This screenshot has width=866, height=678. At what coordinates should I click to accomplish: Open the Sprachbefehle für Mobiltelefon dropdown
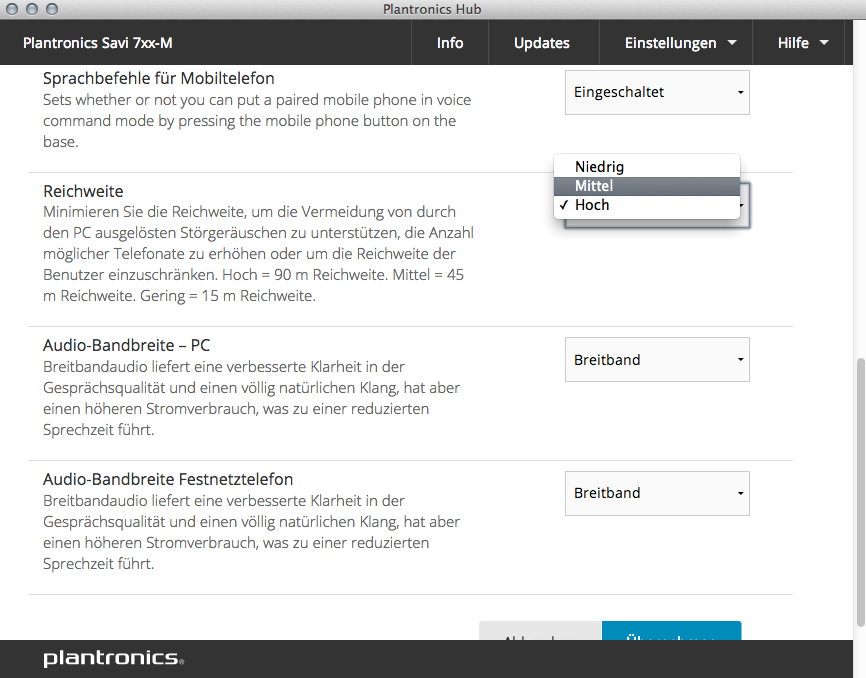[657, 92]
